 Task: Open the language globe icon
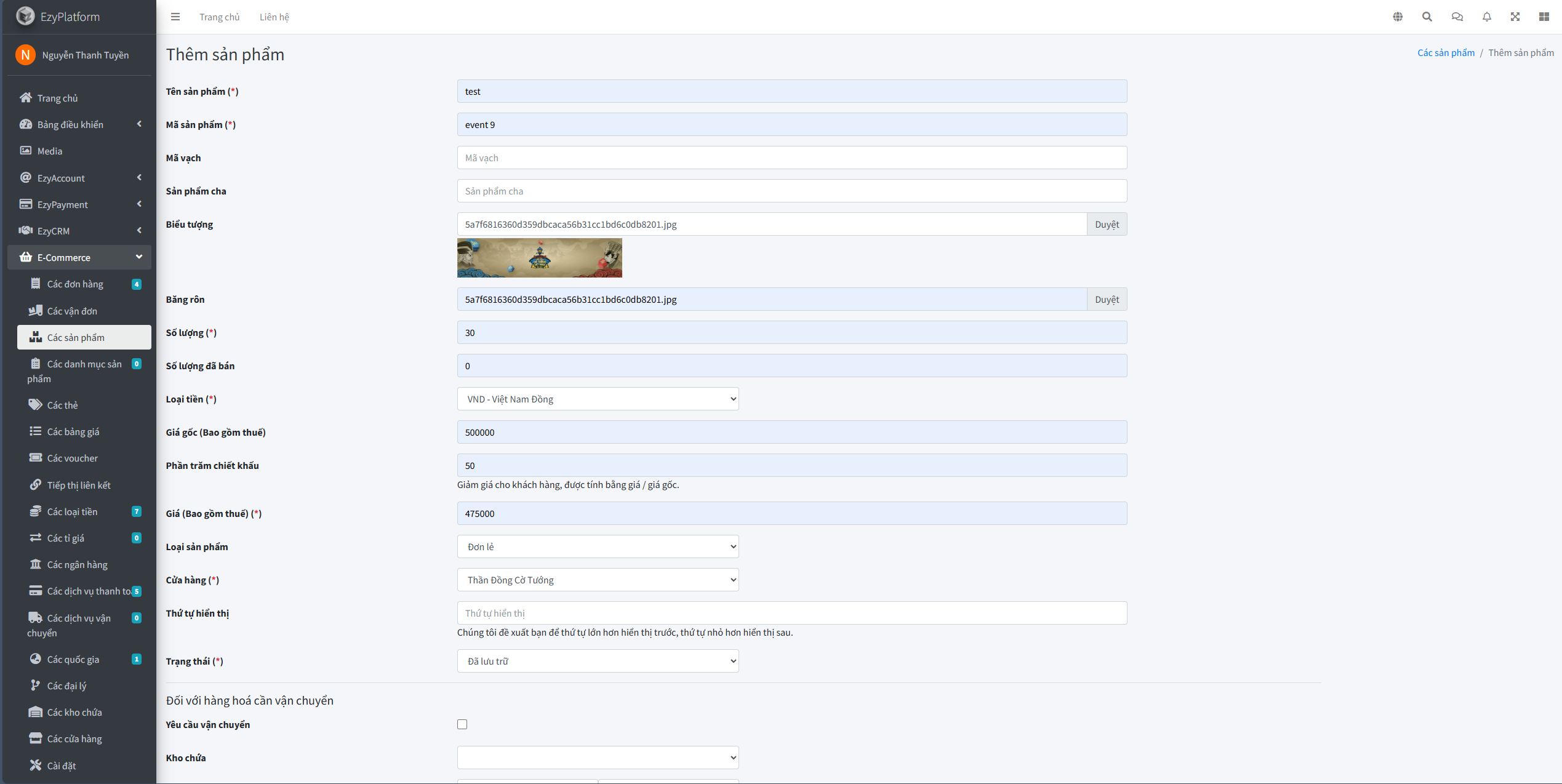click(1398, 17)
